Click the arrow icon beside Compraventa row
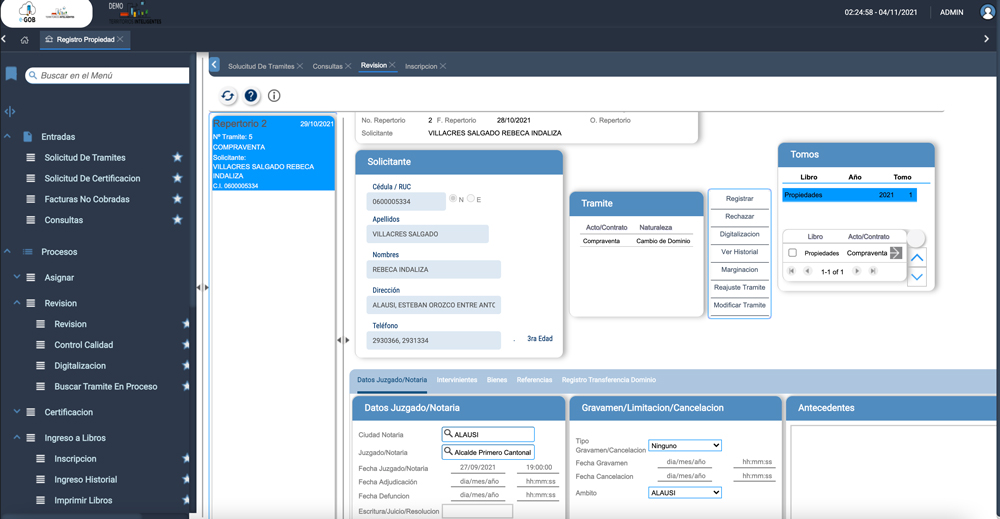The height and width of the screenshot is (519, 1000). pos(896,253)
